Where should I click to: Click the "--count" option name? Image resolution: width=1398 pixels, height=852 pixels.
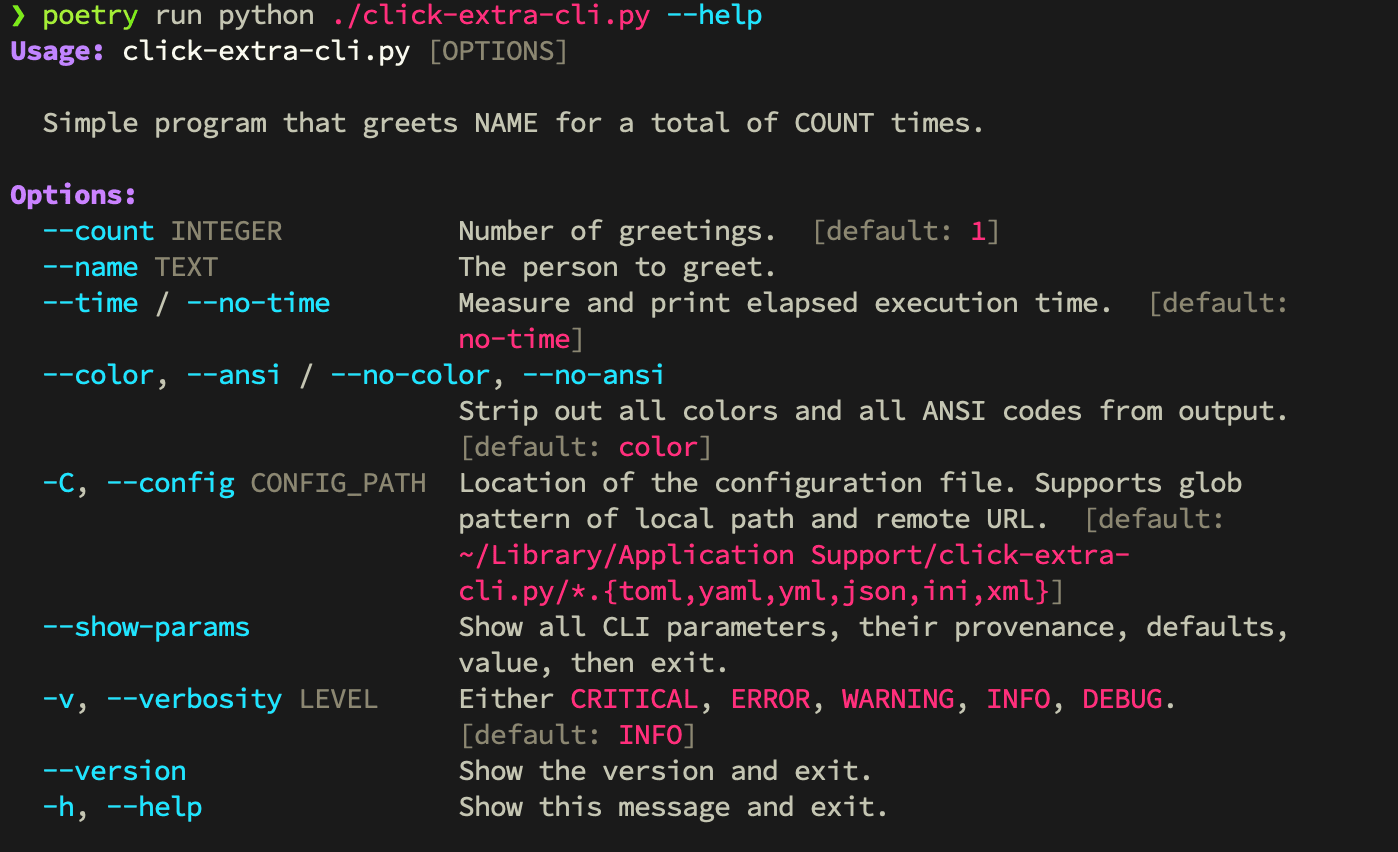pyautogui.click(x=98, y=231)
